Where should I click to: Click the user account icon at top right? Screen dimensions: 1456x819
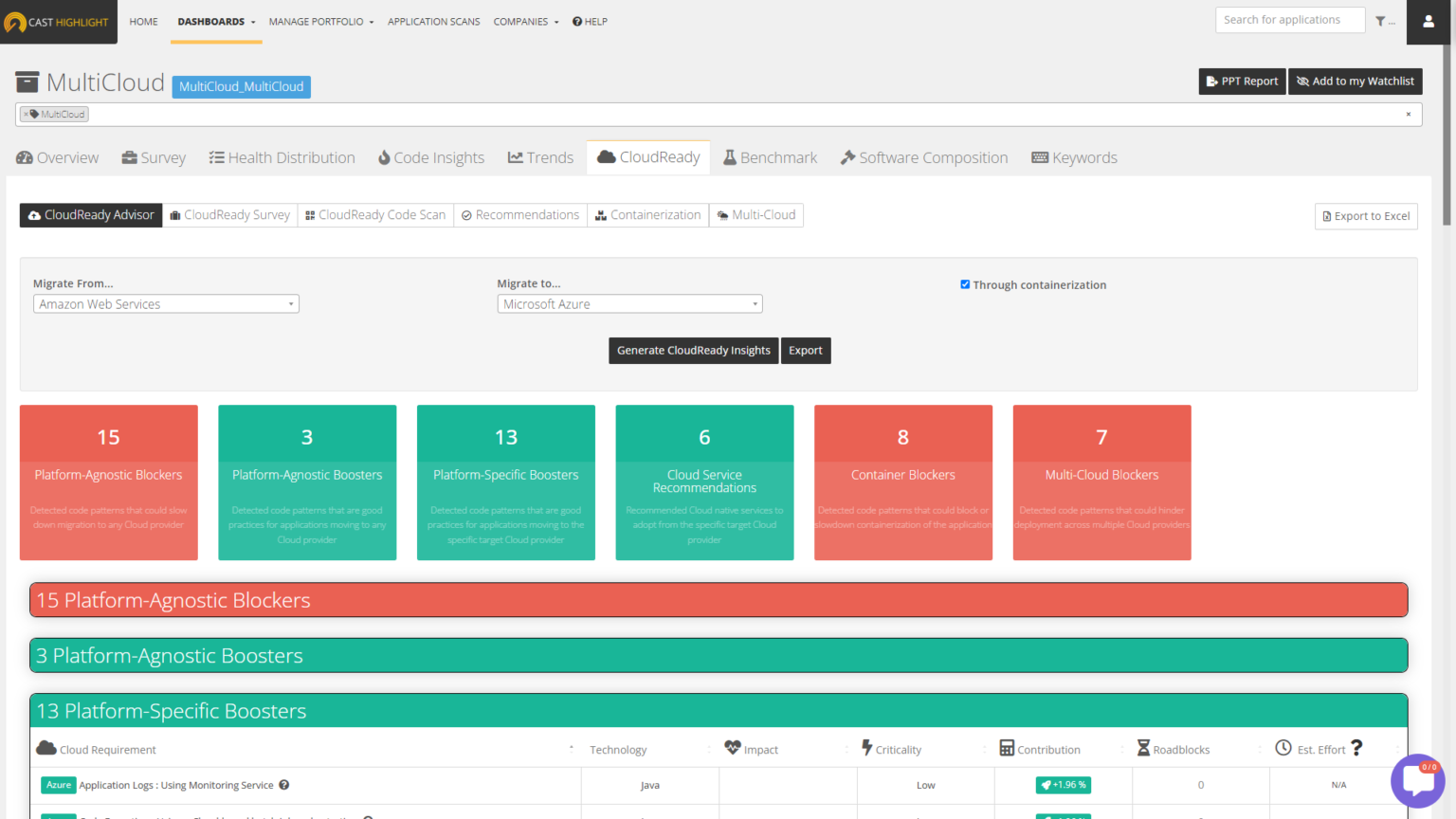pyautogui.click(x=1429, y=21)
